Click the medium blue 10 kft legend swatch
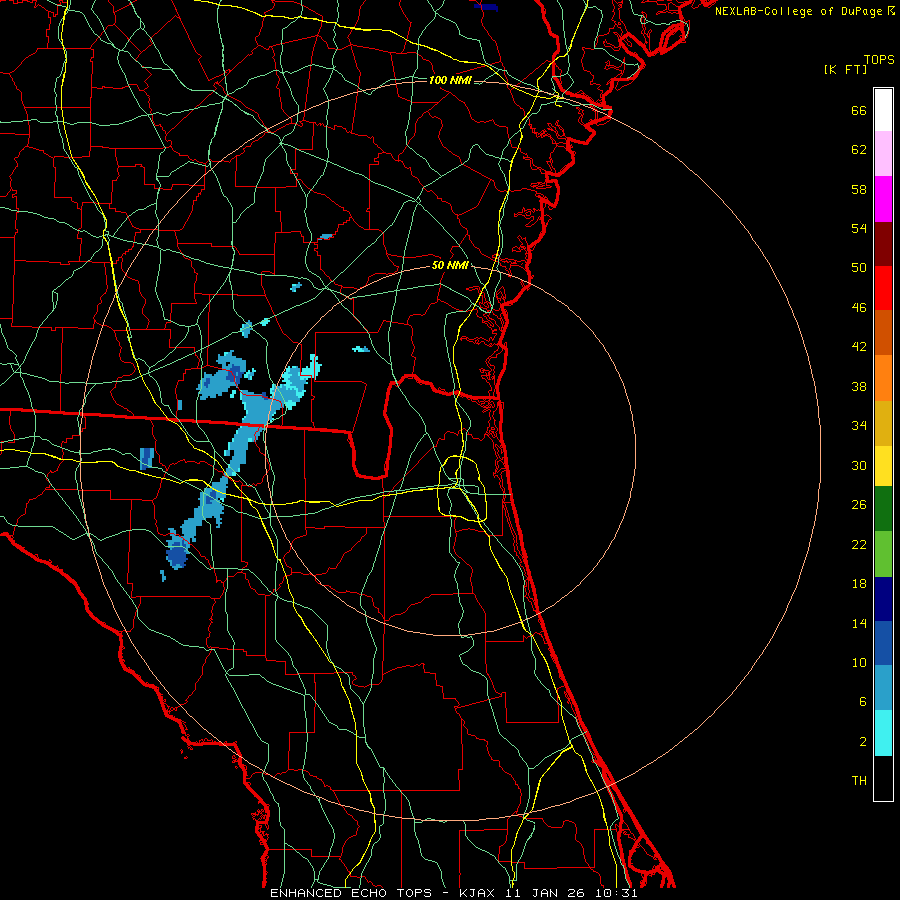The height and width of the screenshot is (900, 900). click(x=883, y=643)
